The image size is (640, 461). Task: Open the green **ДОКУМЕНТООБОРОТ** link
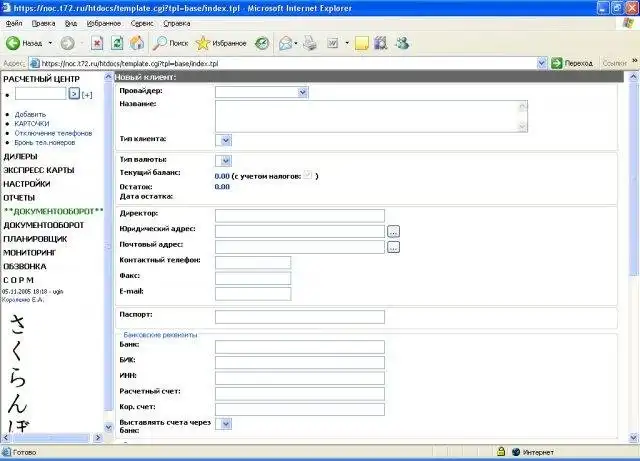[x=53, y=212]
